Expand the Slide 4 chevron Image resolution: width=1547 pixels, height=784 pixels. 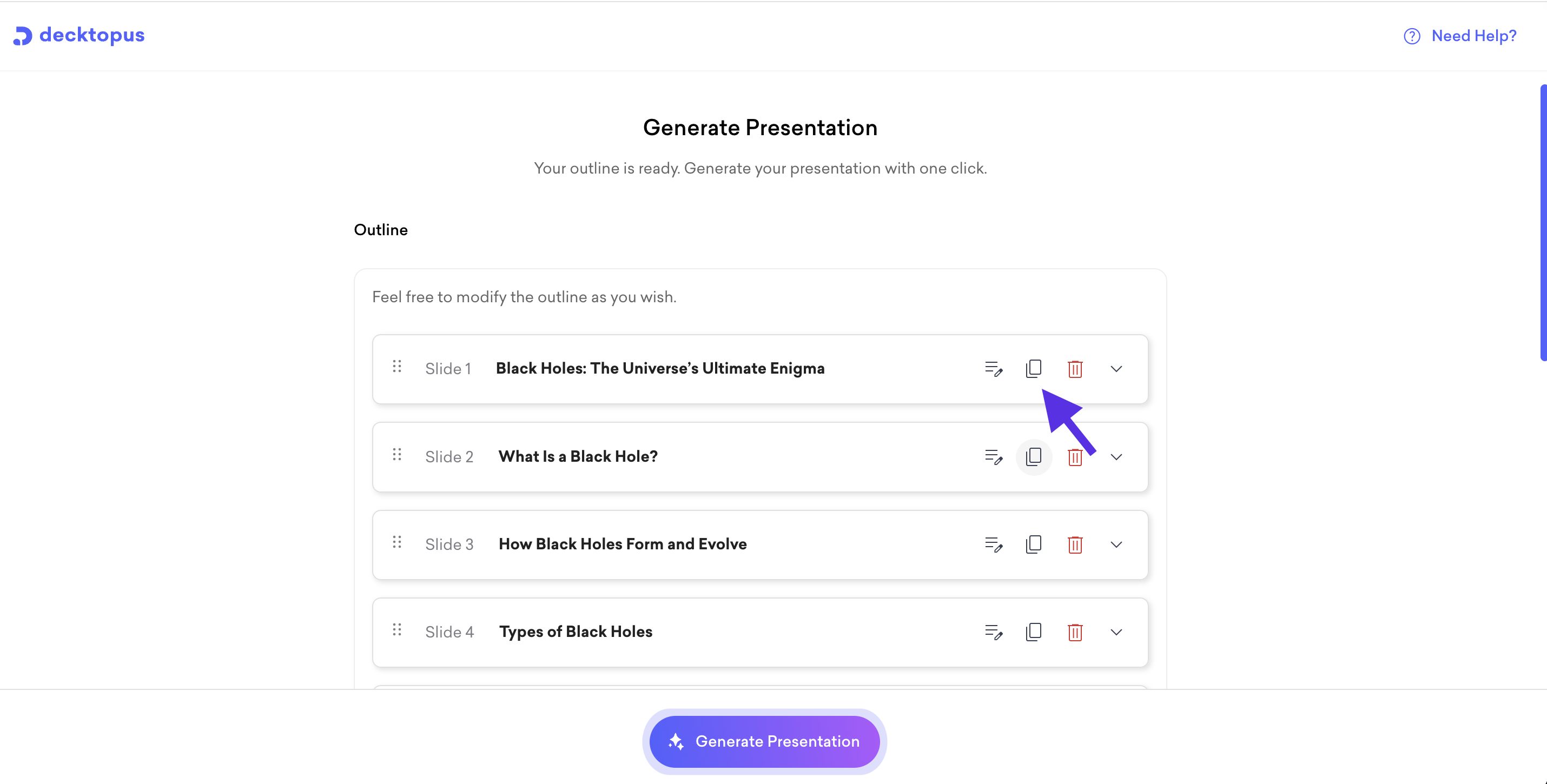pos(1116,632)
